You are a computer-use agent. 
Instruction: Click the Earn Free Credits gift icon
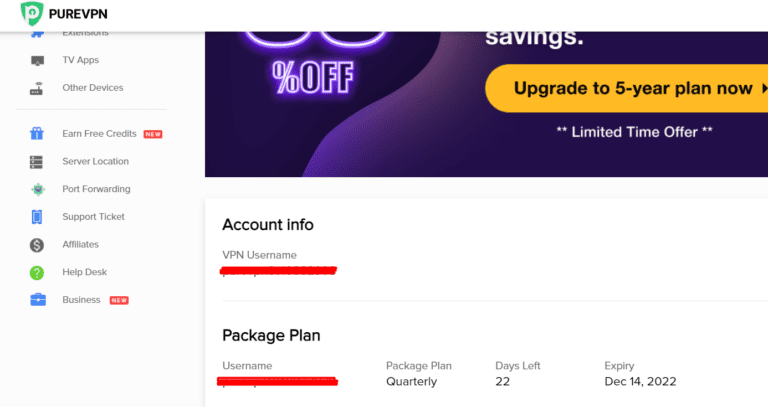(x=37, y=133)
